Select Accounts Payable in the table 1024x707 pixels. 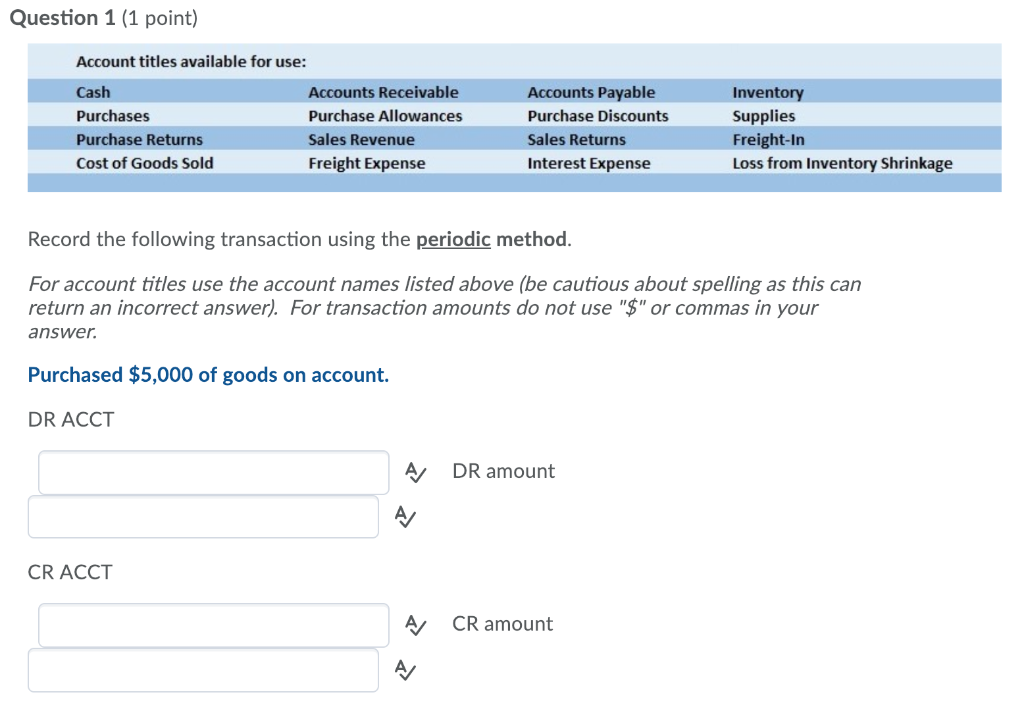click(591, 92)
